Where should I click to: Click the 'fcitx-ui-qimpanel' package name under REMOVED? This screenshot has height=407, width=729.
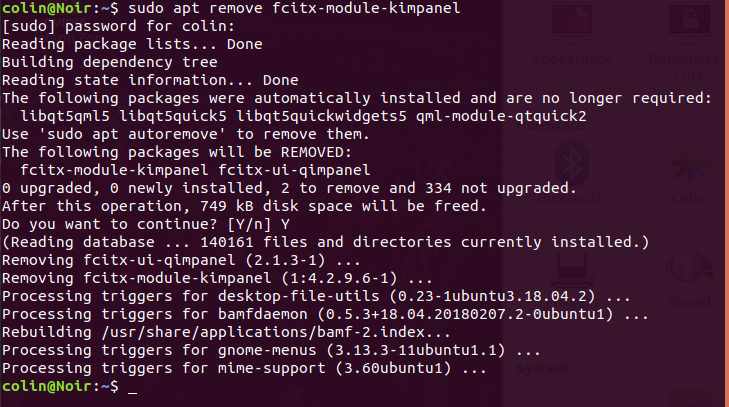(294, 170)
